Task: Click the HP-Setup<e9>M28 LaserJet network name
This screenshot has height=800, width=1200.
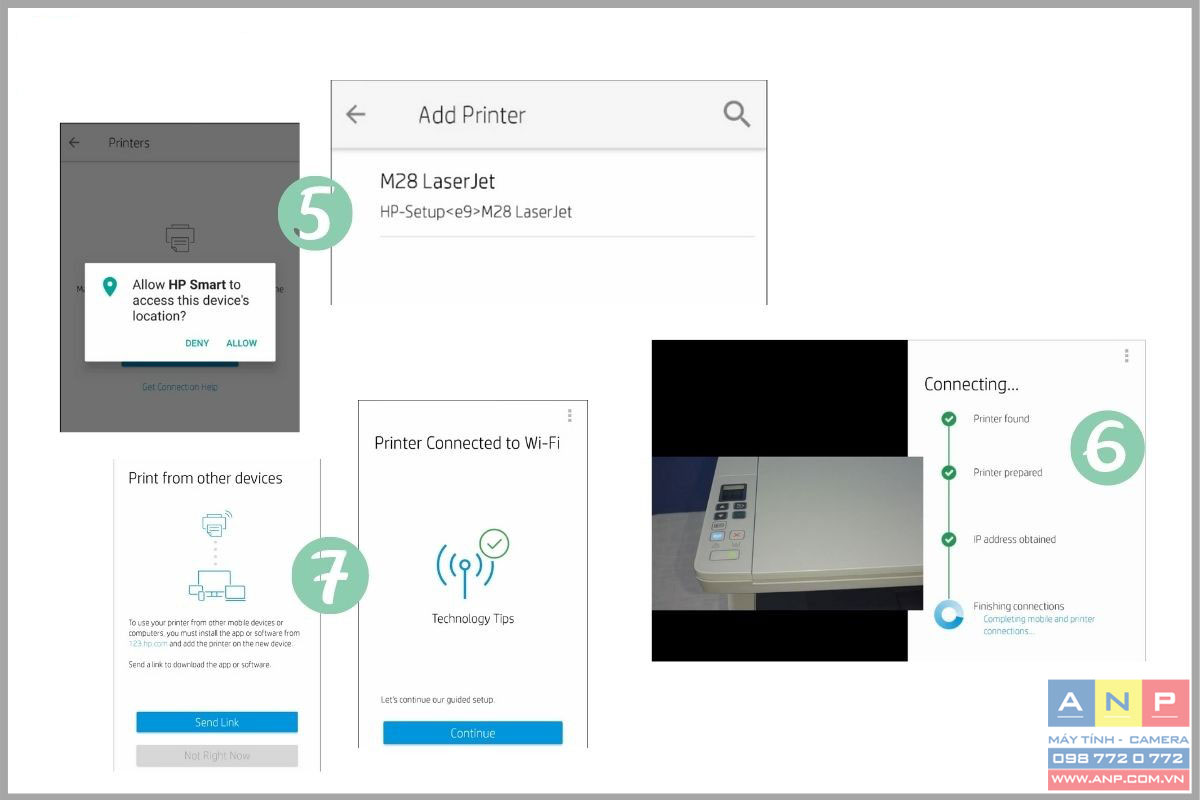Action: [476, 212]
